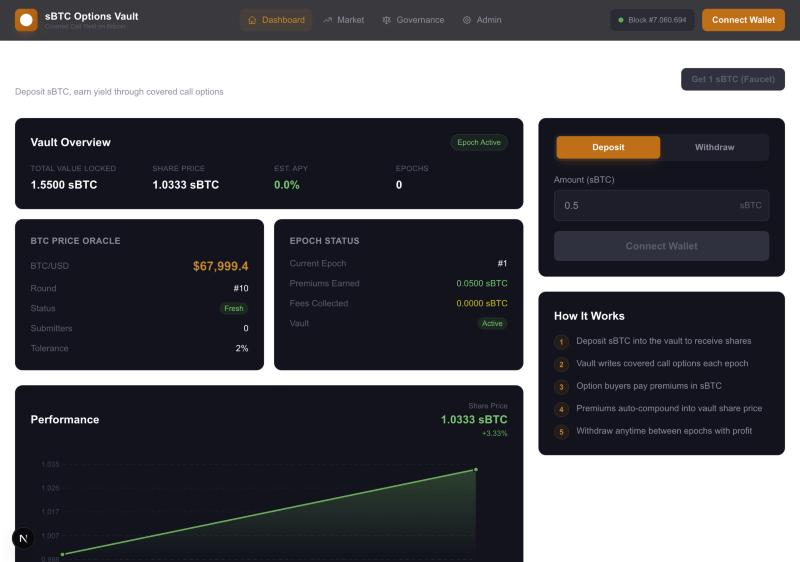
Task: Click the Amount (sBTC) input field
Action: click(x=661, y=206)
